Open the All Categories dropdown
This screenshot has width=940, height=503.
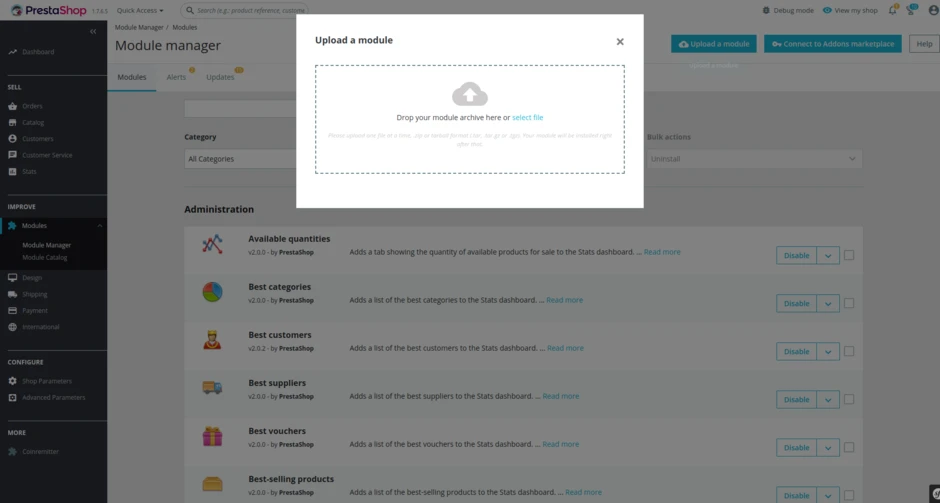(240, 159)
